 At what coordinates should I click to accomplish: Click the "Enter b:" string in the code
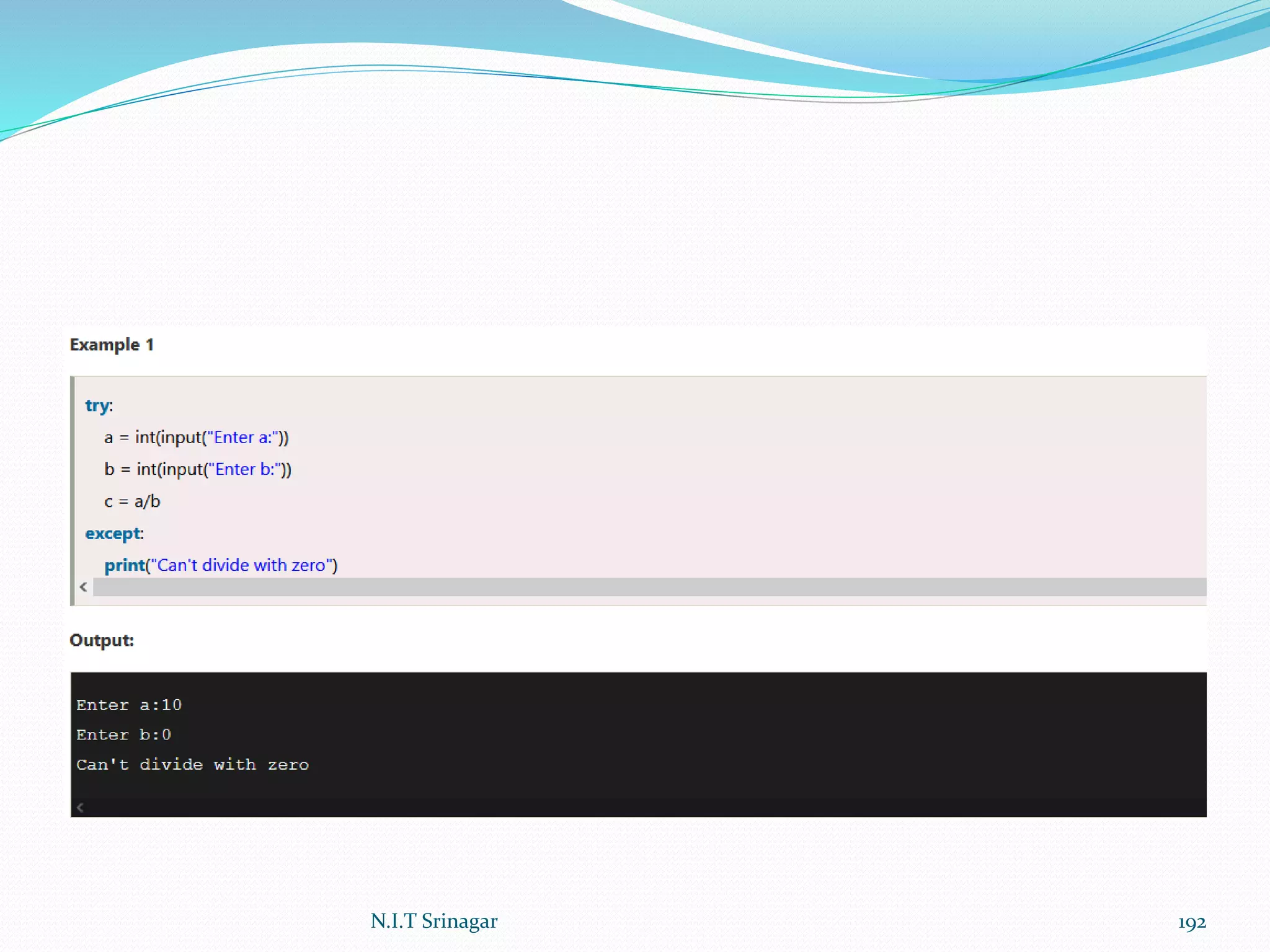pos(246,469)
